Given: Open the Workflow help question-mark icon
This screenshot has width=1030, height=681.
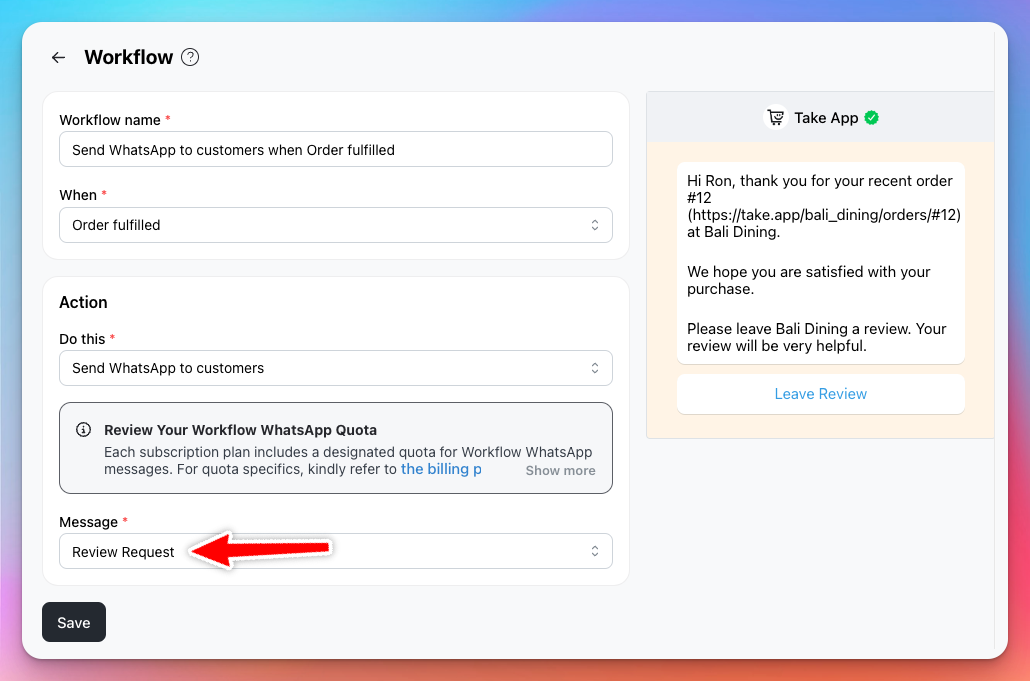Looking at the screenshot, I should click(190, 57).
